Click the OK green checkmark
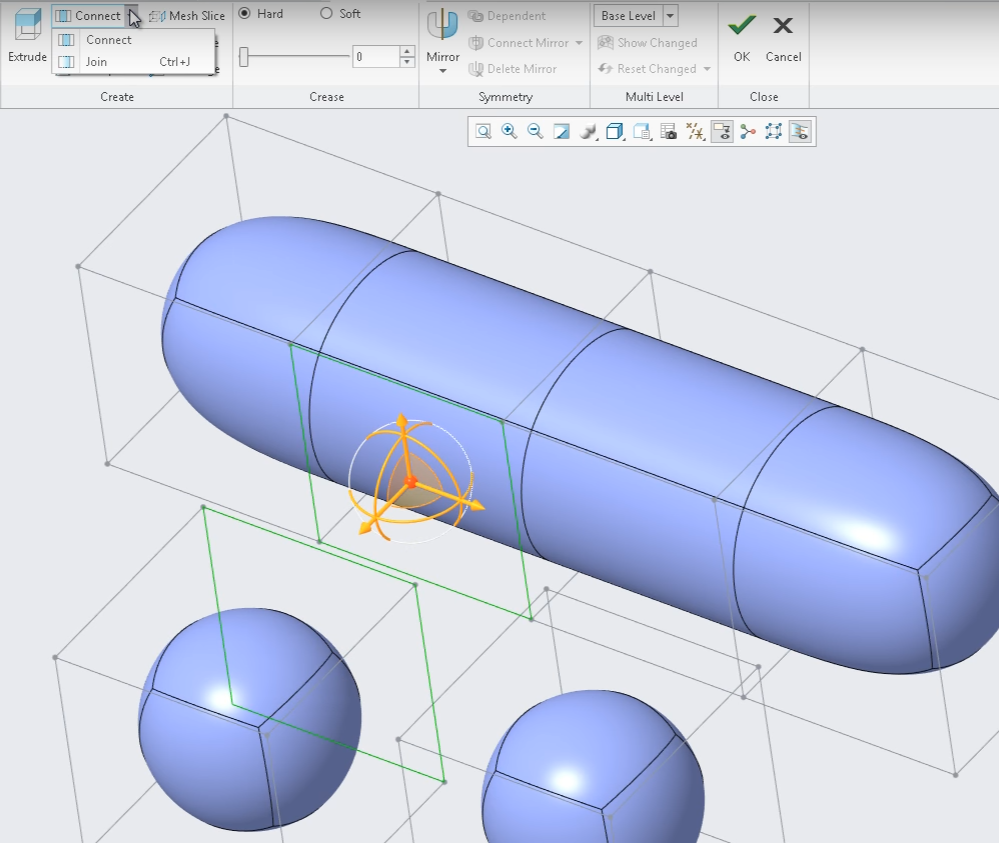 click(742, 25)
